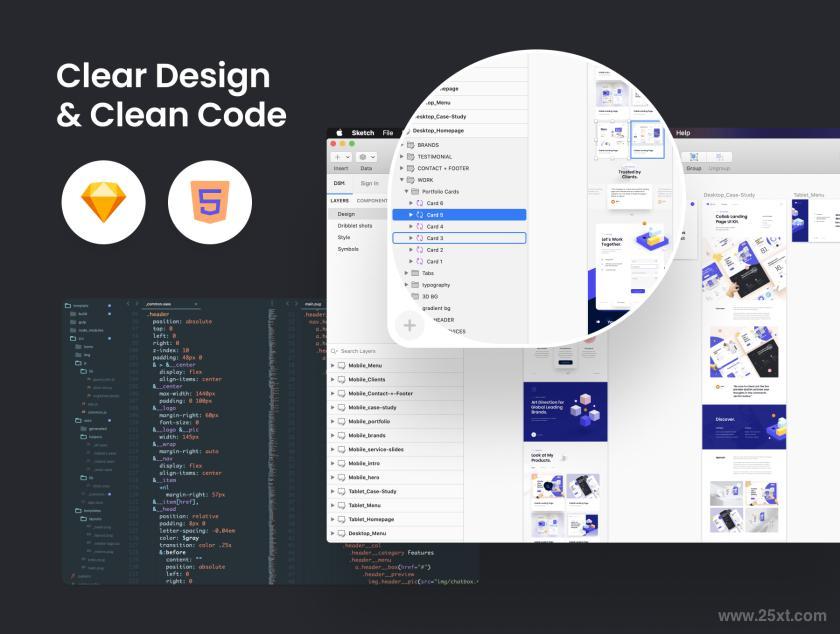Viewport: 840px width, 634px height.
Task: Click the HTML5 logo badge
Action: click(210, 202)
